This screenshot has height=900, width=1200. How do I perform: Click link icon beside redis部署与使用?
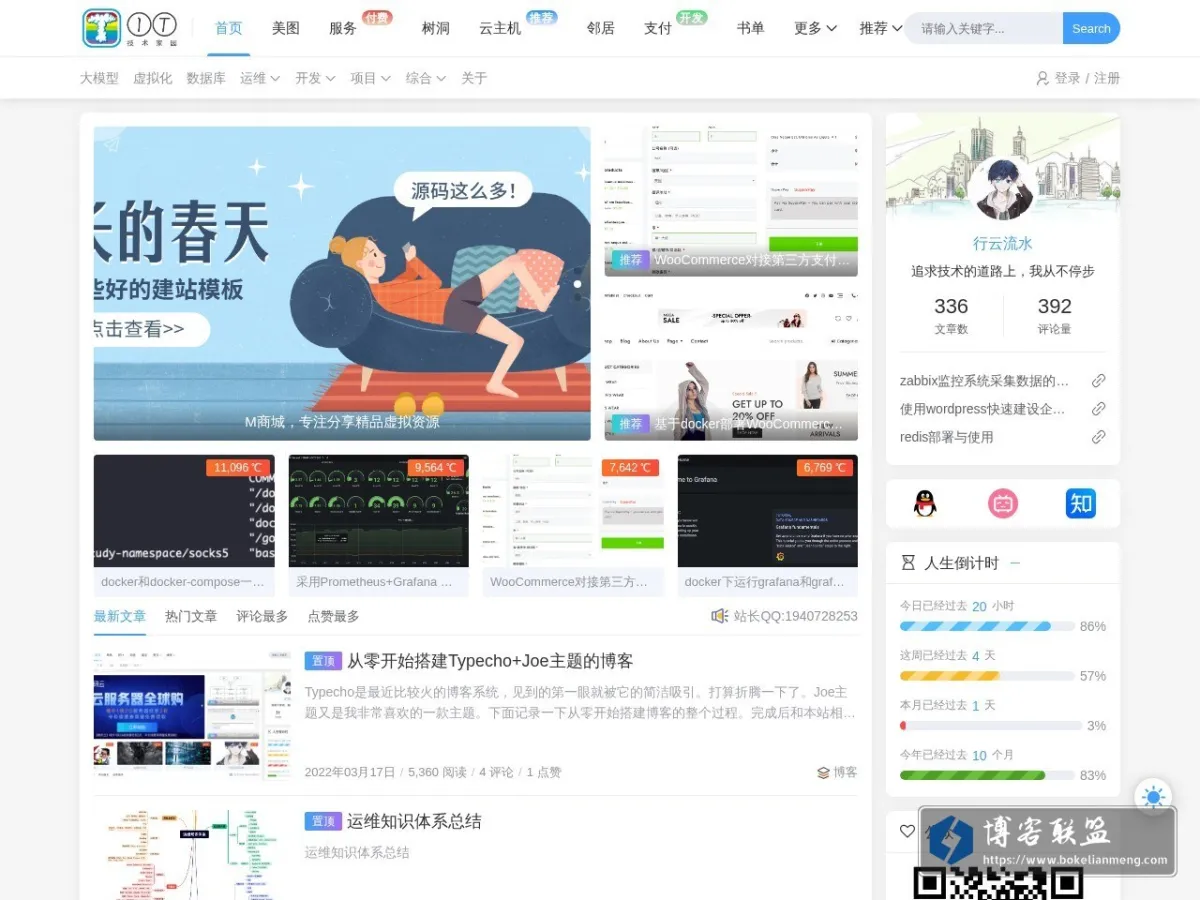click(x=1098, y=437)
